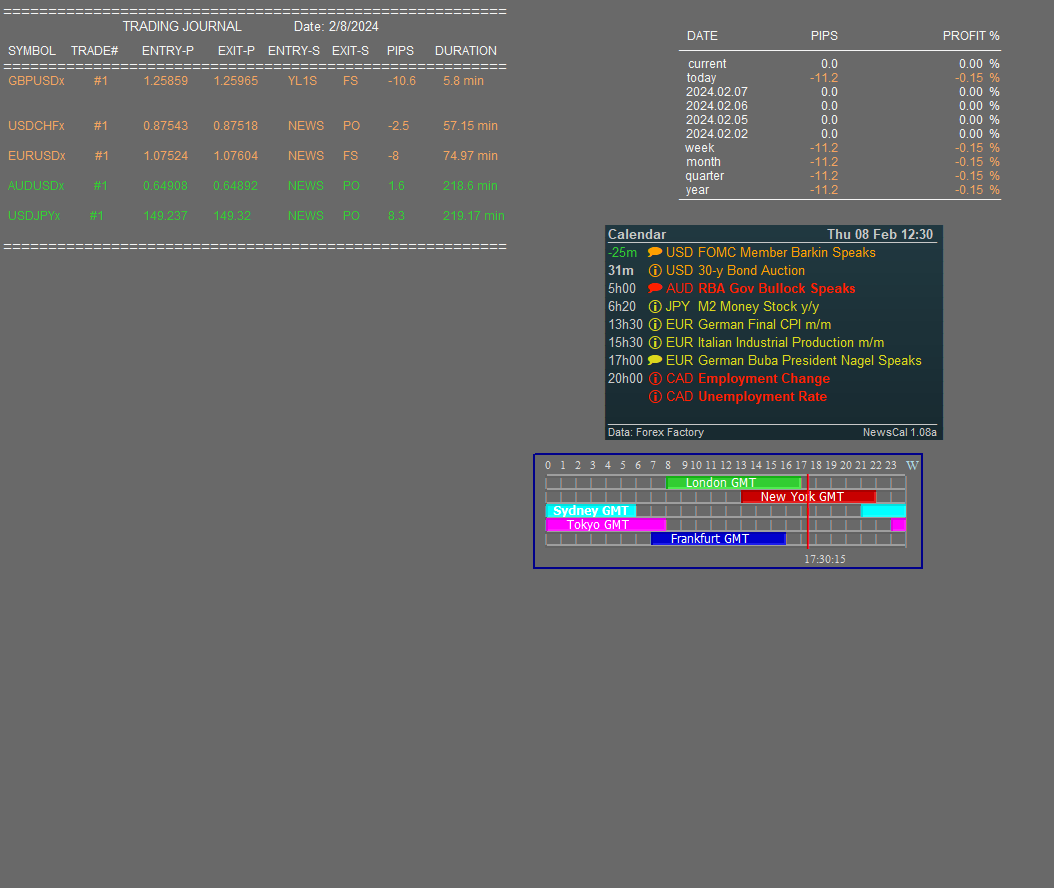Click the TRADING JOURNAL title
The width and height of the screenshot is (1054, 888).
pos(182,26)
